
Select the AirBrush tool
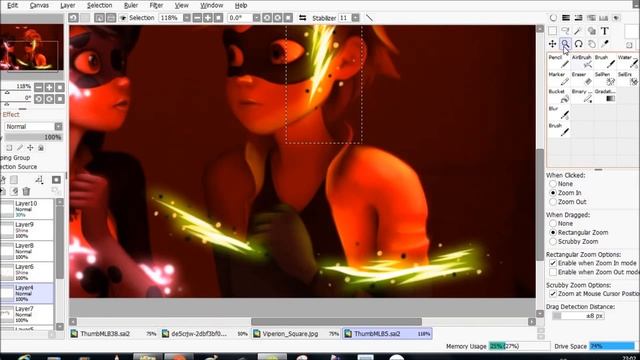582,61
